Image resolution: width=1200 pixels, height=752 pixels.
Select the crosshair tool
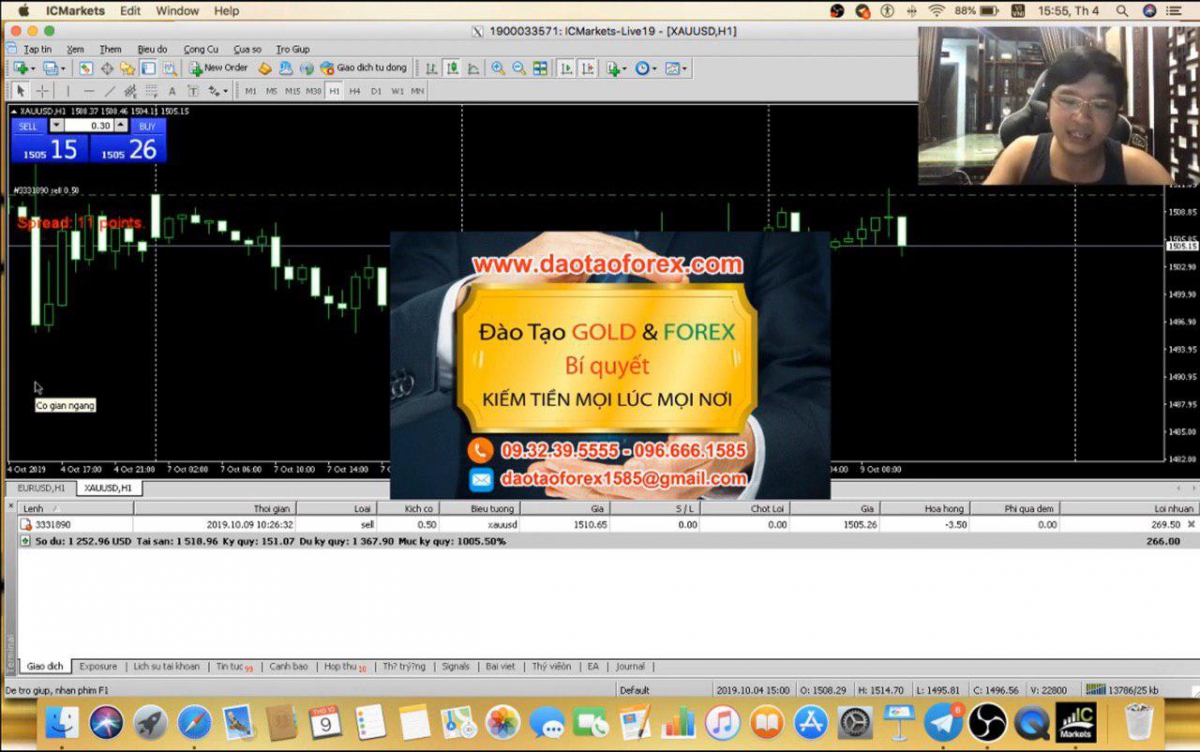point(42,91)
